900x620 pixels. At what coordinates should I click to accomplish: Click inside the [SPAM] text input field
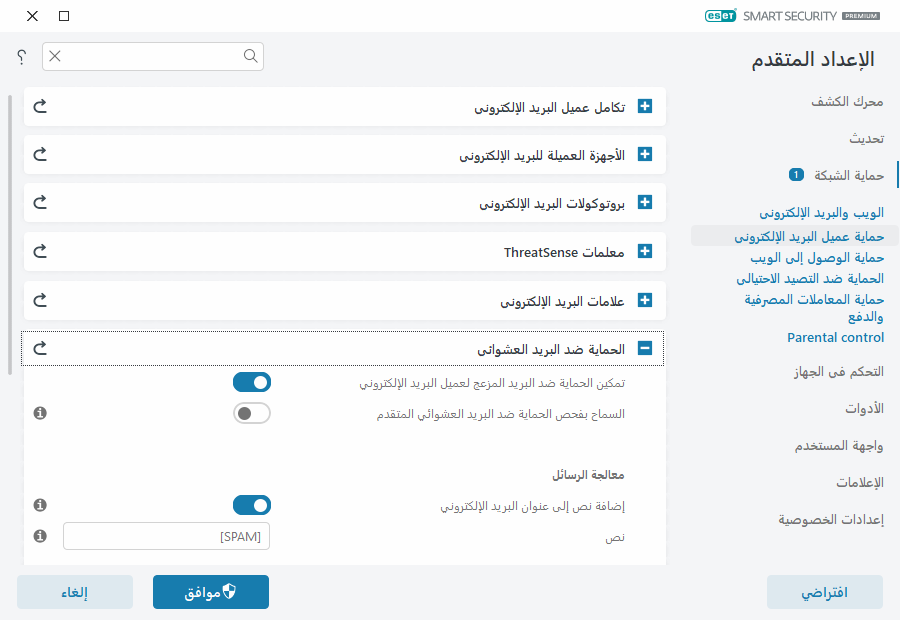pos(166,536)
